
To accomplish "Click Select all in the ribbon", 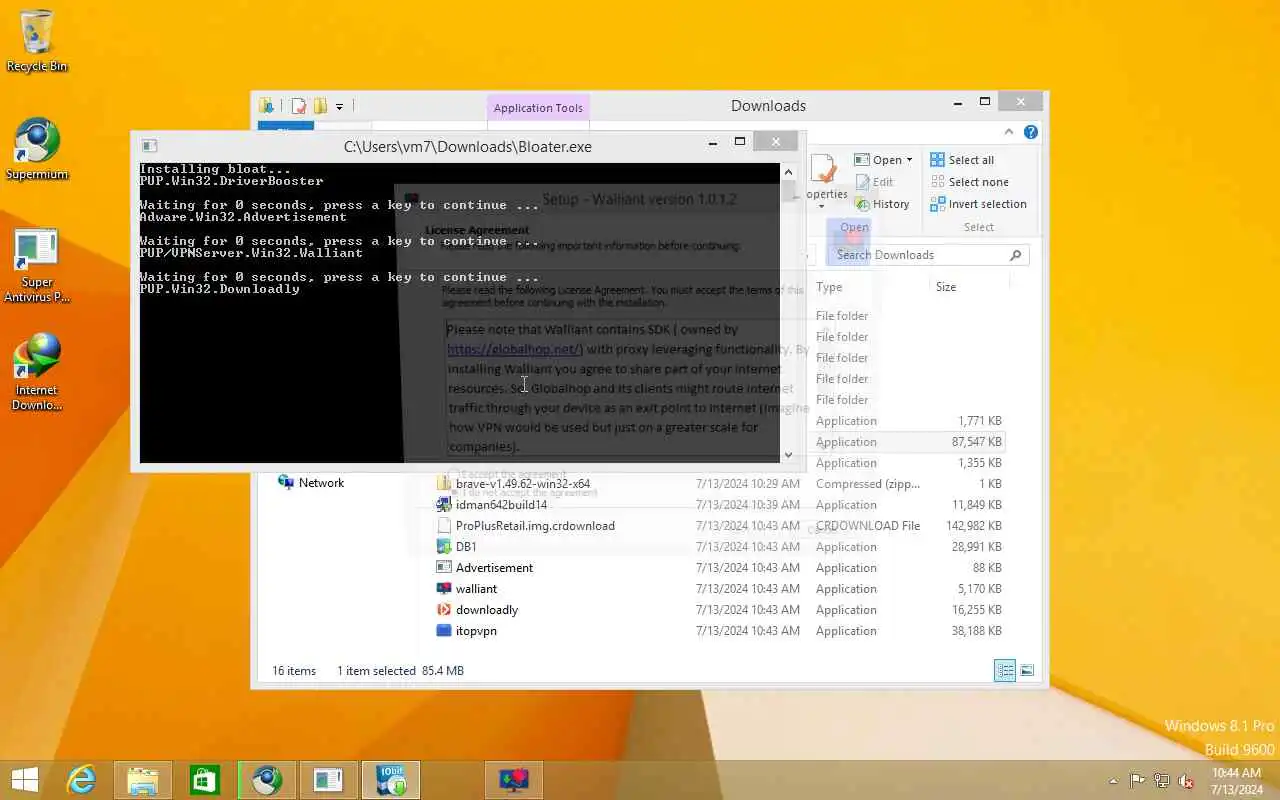I will click(x=962, y=160).
